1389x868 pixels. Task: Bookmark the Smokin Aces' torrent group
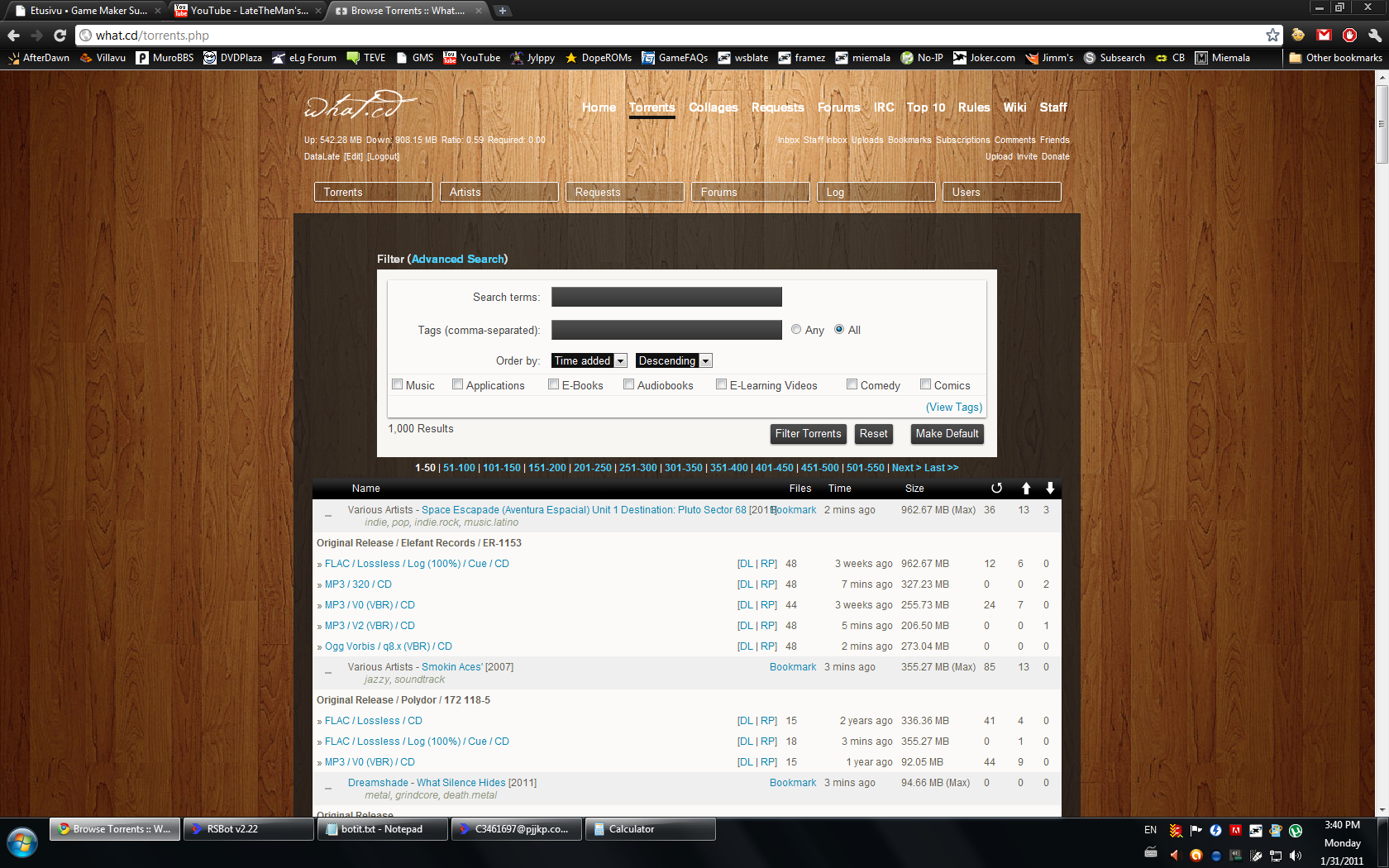[792, 667]
